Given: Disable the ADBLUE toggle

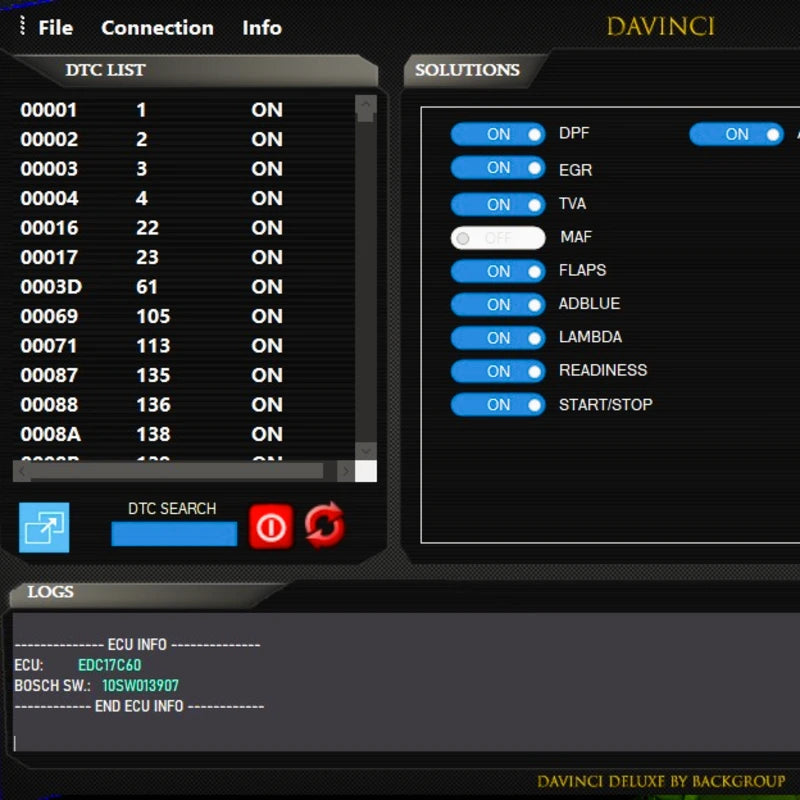Looking at the screenshot, I should point(498,304).
